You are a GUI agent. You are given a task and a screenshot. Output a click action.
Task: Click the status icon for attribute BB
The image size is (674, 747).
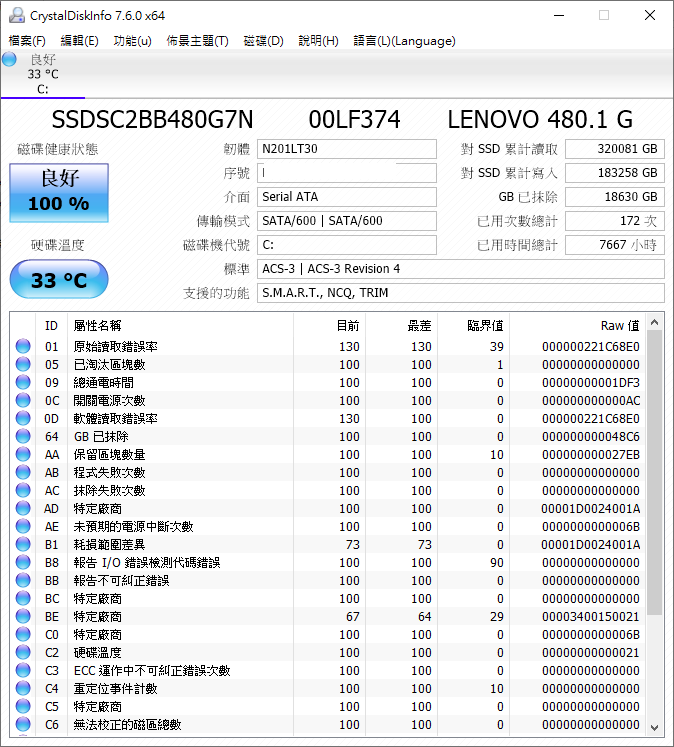[x=23, y=580]
